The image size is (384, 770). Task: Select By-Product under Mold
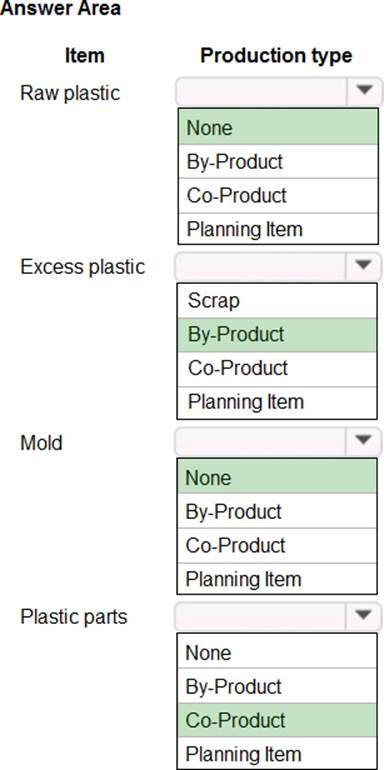(278, 511)
